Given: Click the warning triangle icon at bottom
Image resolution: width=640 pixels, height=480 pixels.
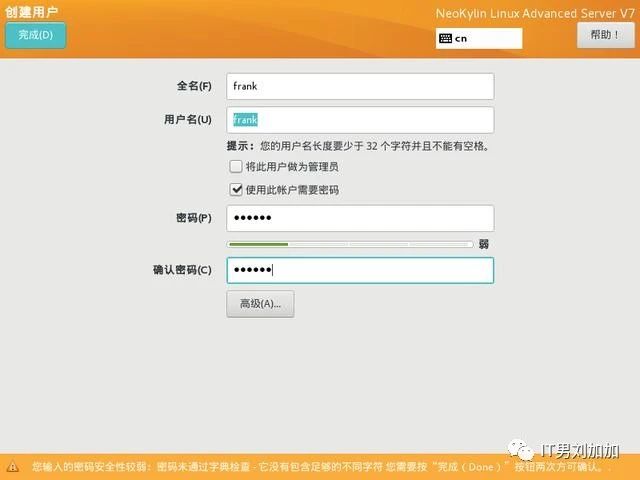Looking at the screenshot, I should tap(13, 467).
